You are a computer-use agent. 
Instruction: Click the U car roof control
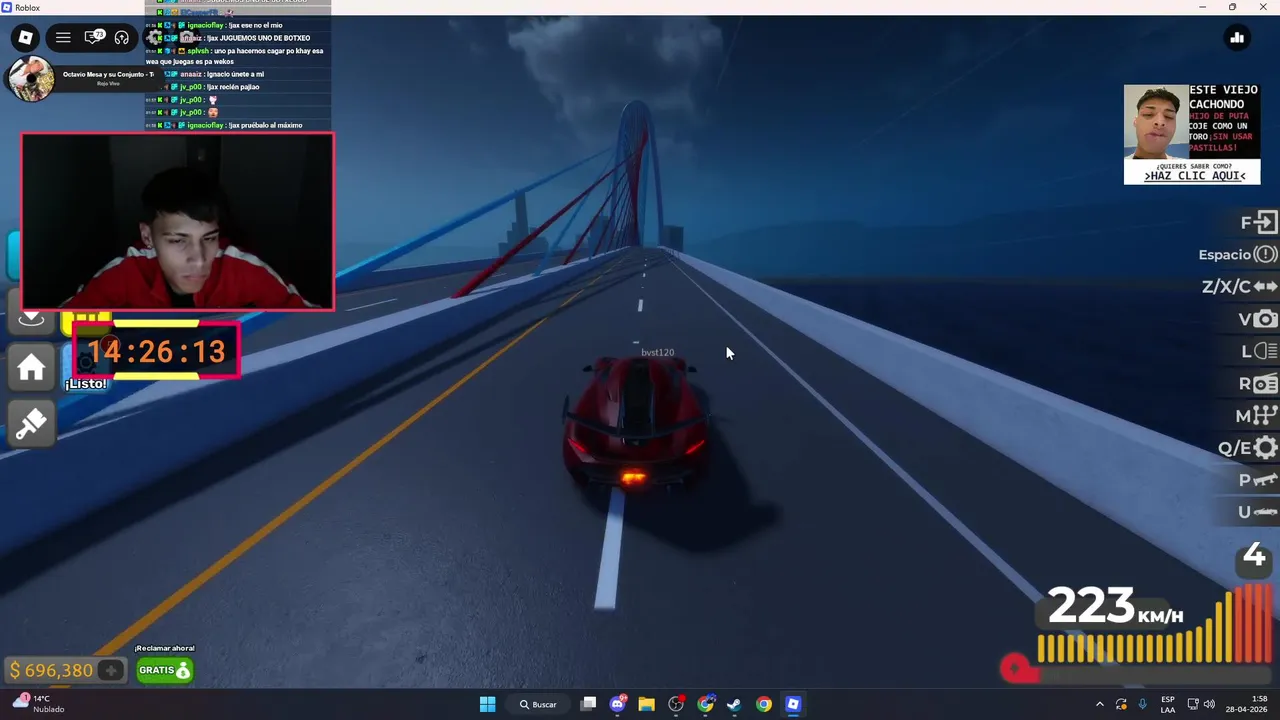(x=1258, y=512)
